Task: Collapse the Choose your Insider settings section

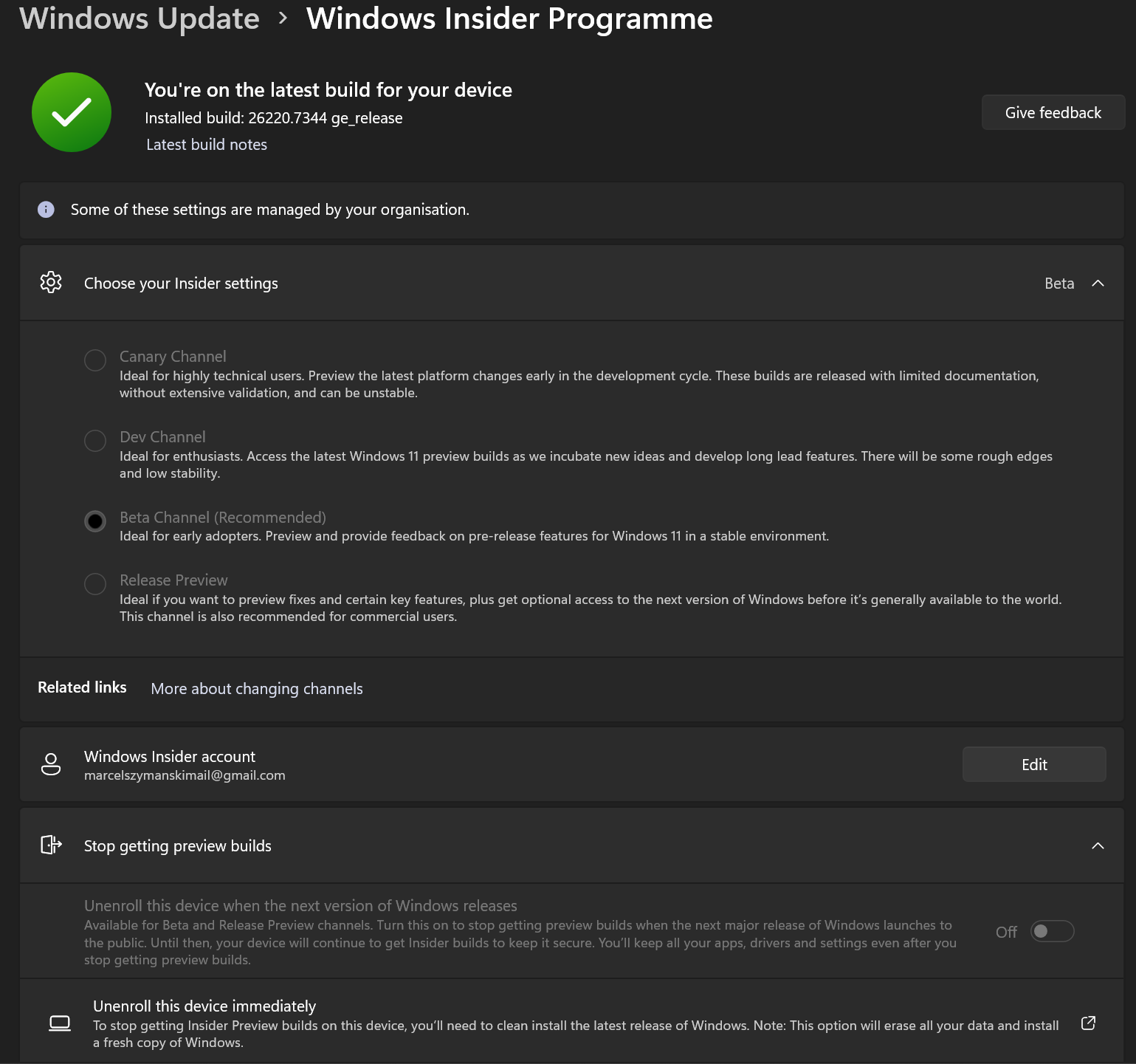Action: 1098,284
